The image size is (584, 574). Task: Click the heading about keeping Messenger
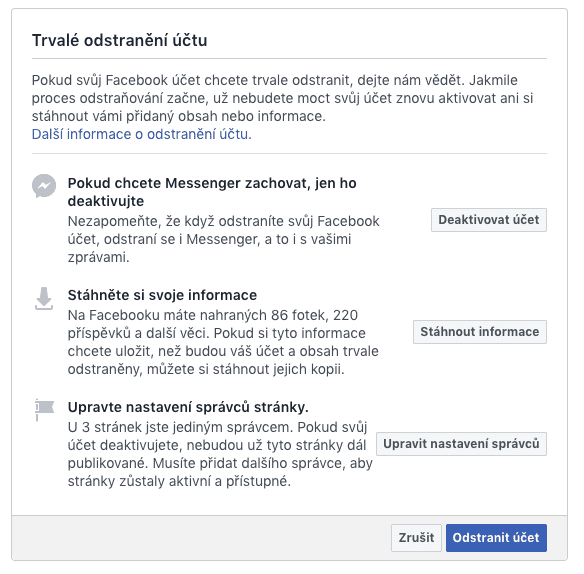click(212, 192)
